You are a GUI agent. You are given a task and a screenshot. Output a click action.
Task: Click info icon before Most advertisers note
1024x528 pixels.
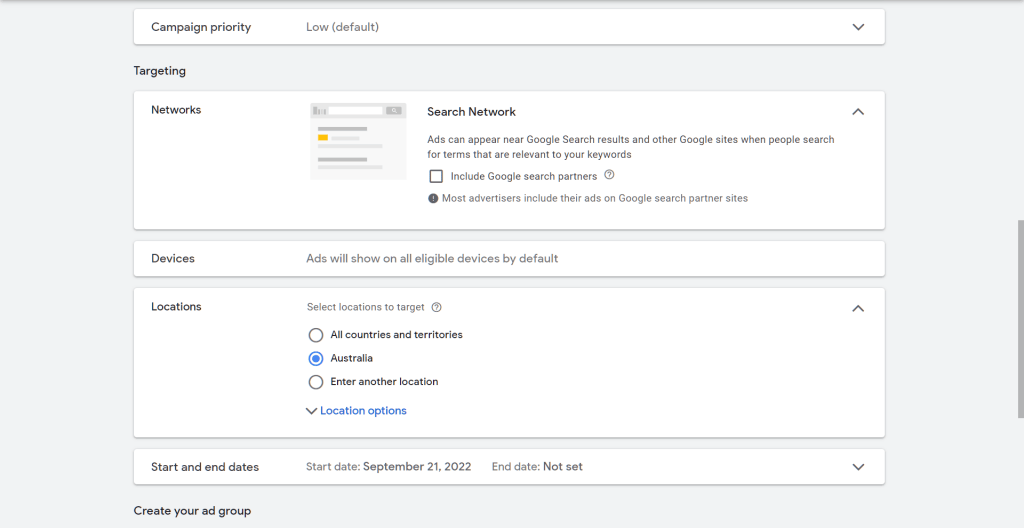click(433, 198)
